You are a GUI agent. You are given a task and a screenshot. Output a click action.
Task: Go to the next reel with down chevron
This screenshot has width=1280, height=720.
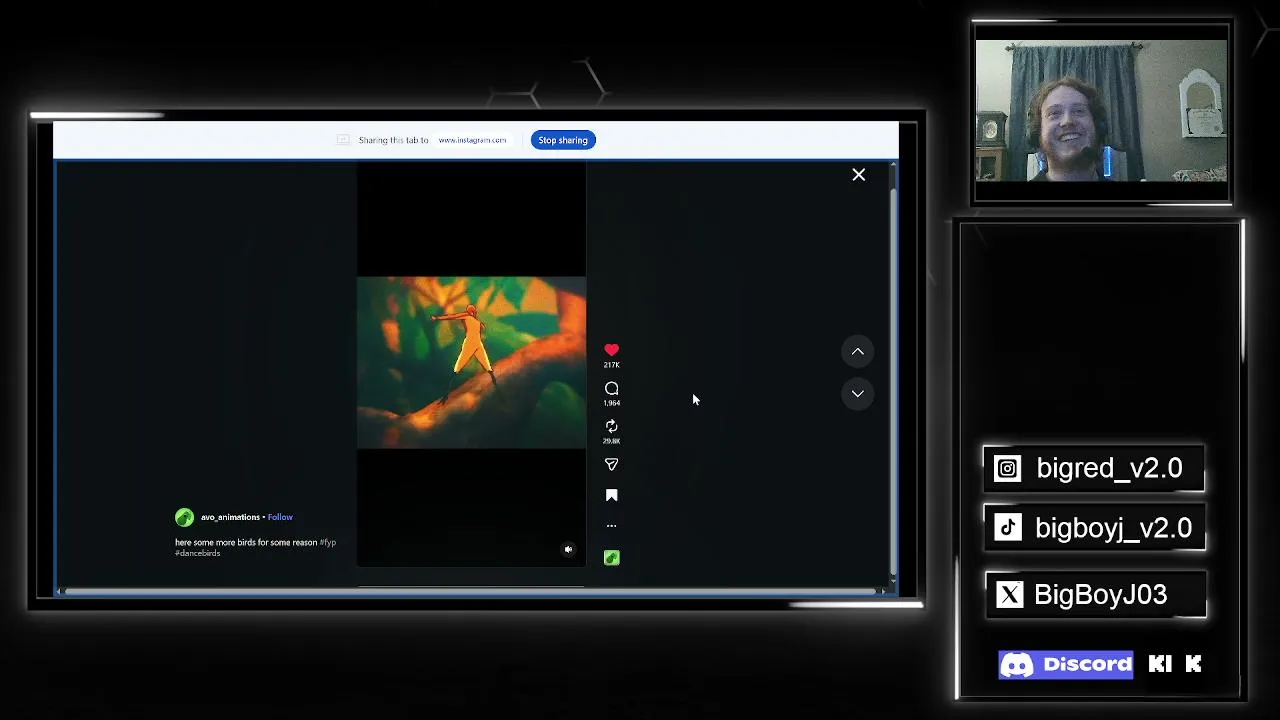click(x=857, y=393)
